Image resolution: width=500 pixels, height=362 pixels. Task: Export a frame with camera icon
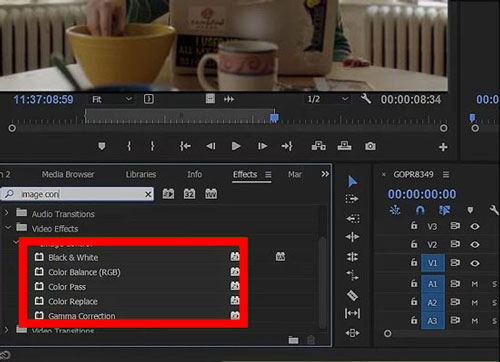tap(370, 146)
